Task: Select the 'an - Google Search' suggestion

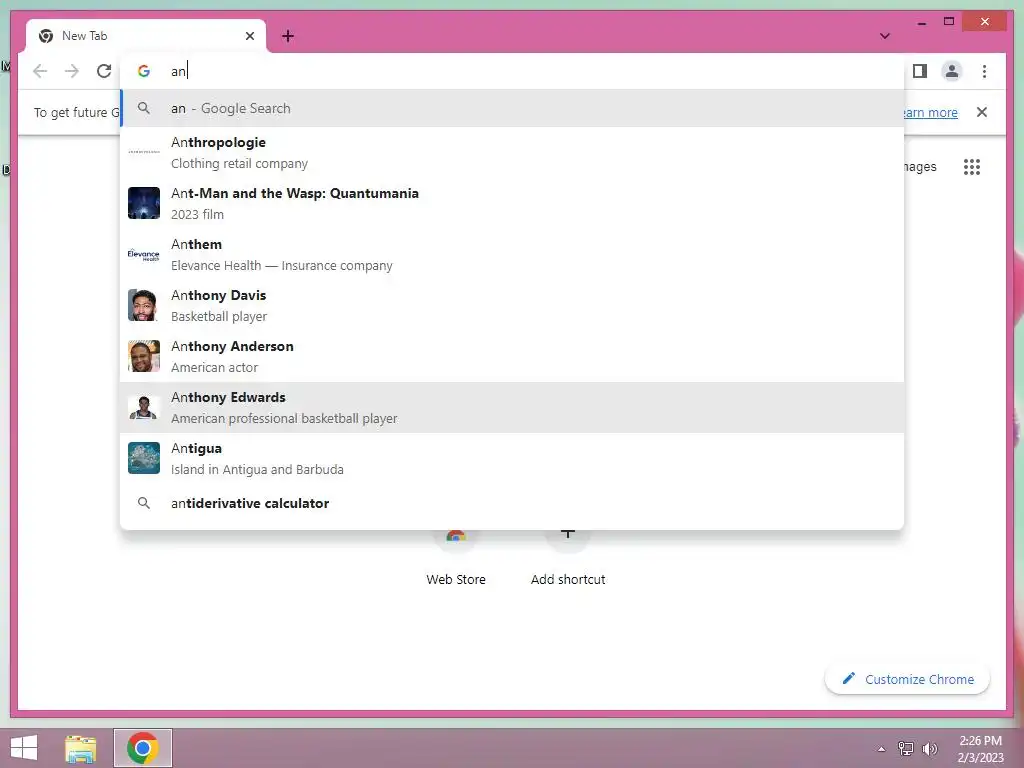Action: 512,108
